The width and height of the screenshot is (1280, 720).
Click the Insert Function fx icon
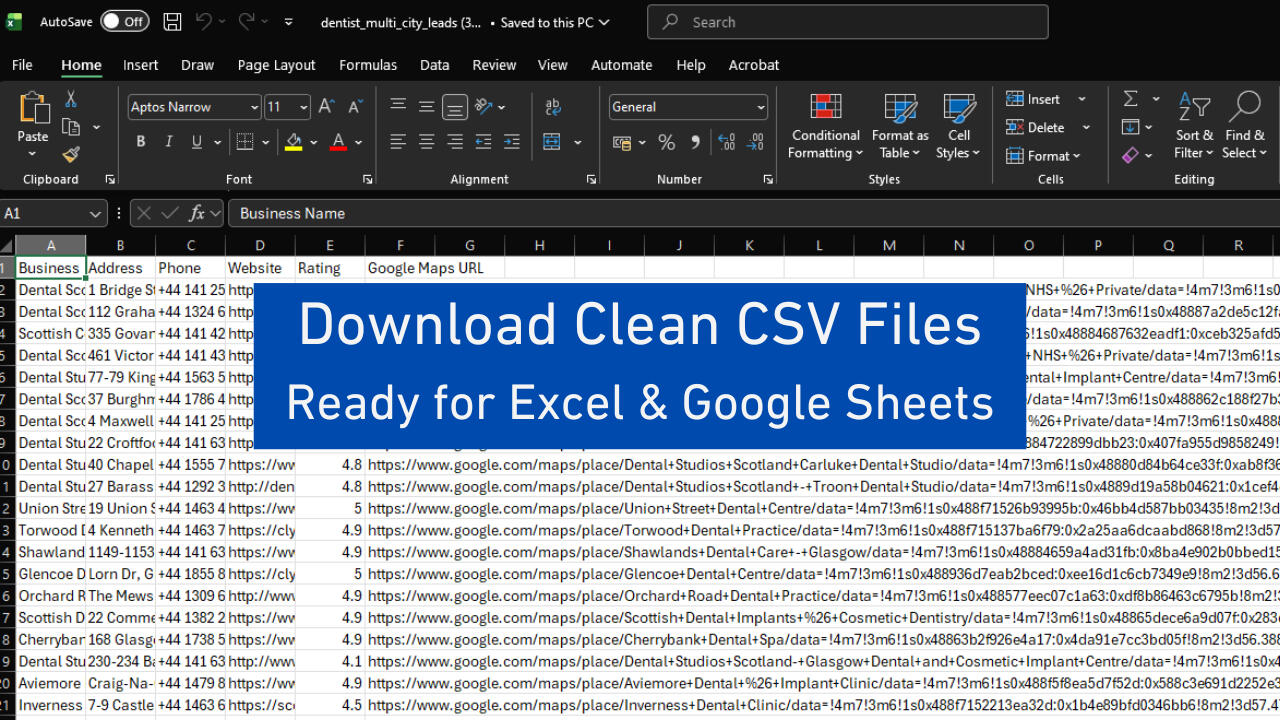click(x=197, y=213)
